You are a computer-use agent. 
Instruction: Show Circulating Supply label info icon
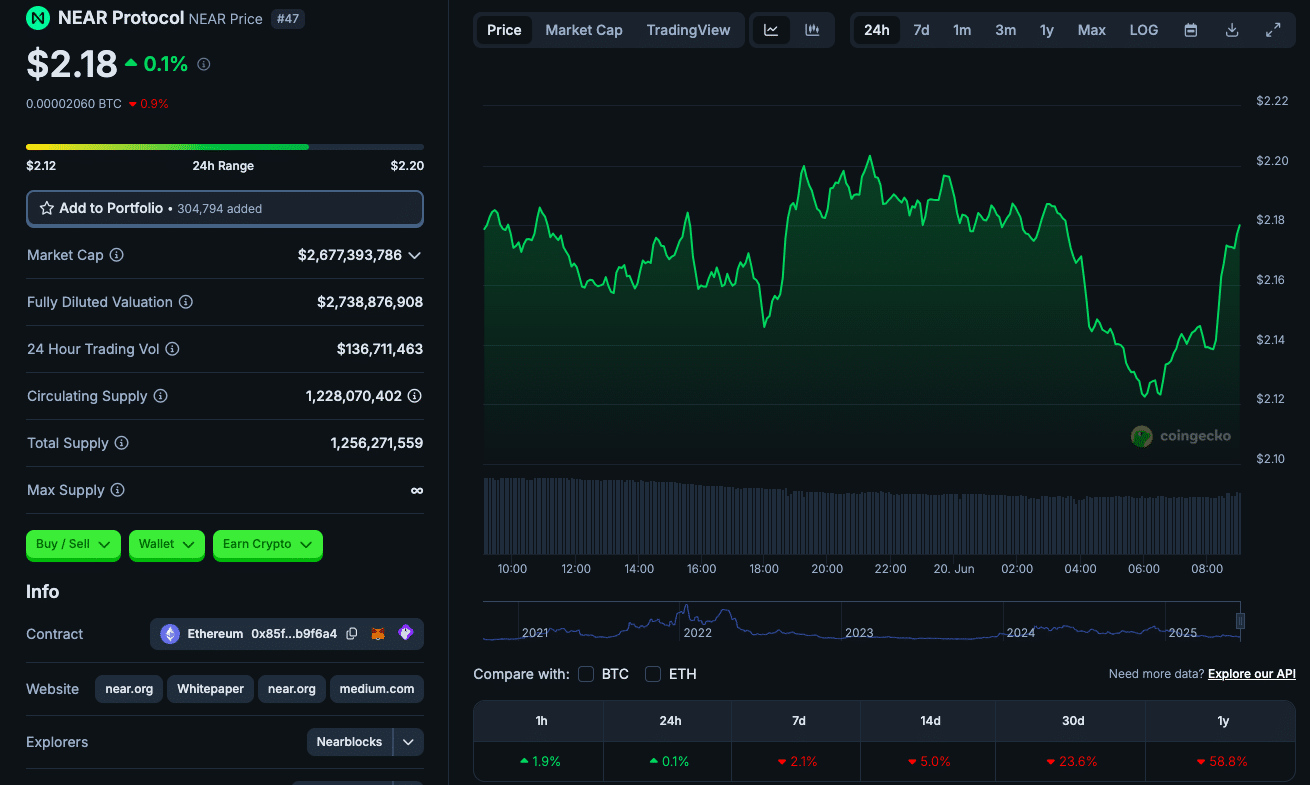pyautogui.click(x=160, y=396)
